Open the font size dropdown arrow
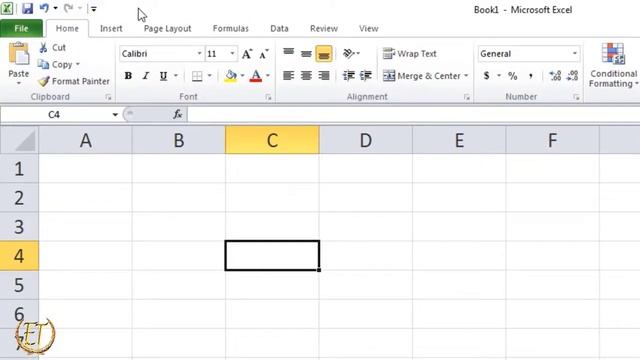The height and width of the screenshot is (360, 640). click(x=232, y=54)
